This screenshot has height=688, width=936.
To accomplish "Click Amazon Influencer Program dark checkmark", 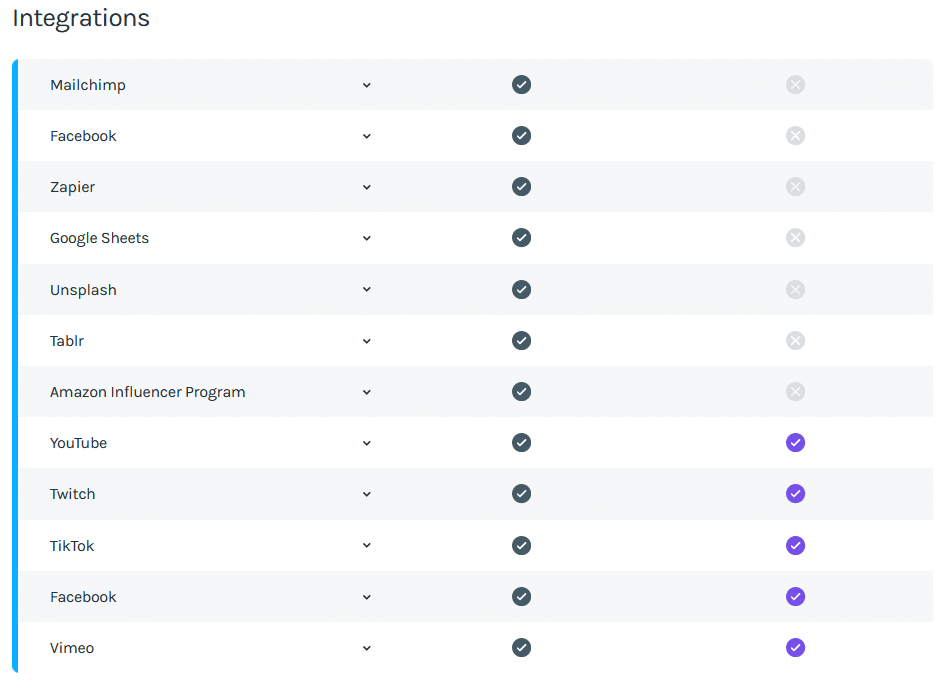I will point(521,391).
